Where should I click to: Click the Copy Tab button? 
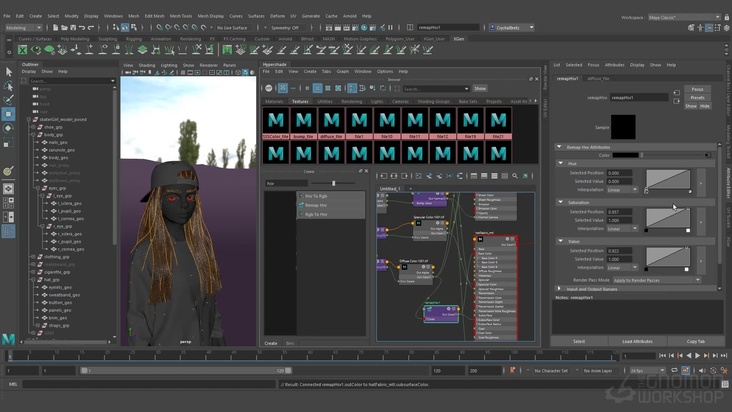(x=696, y=341)
